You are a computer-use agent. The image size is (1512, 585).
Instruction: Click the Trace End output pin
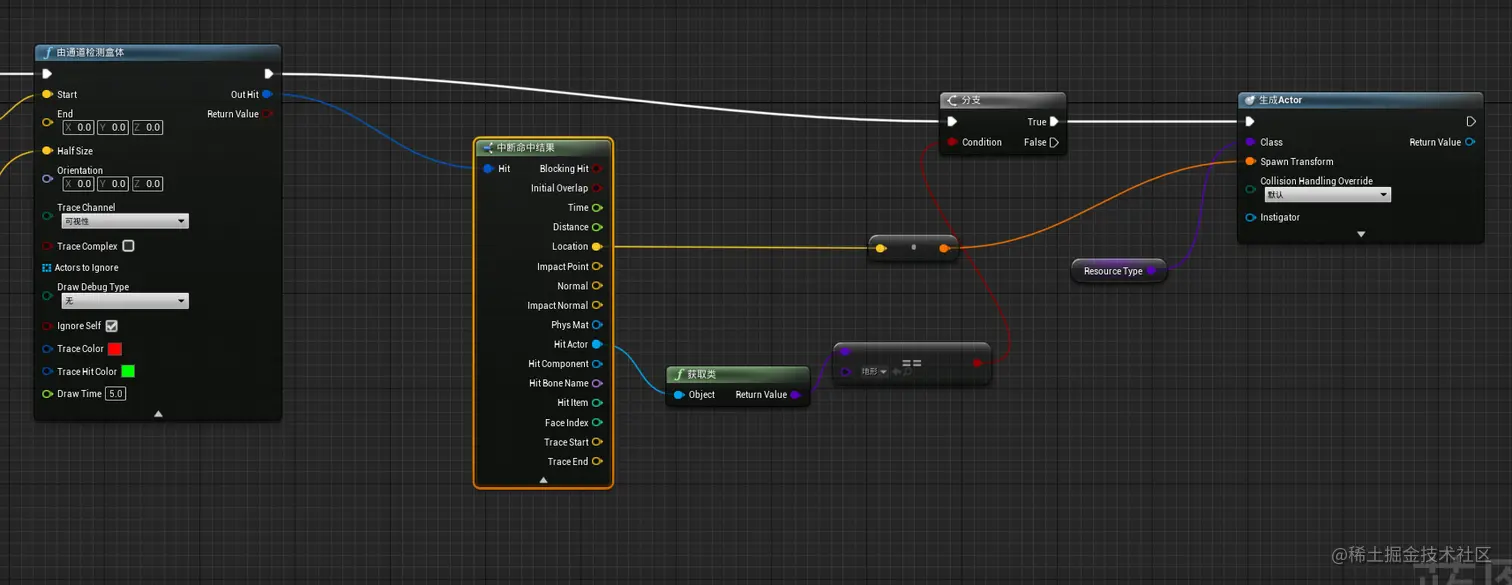click(x=597, y=462)
